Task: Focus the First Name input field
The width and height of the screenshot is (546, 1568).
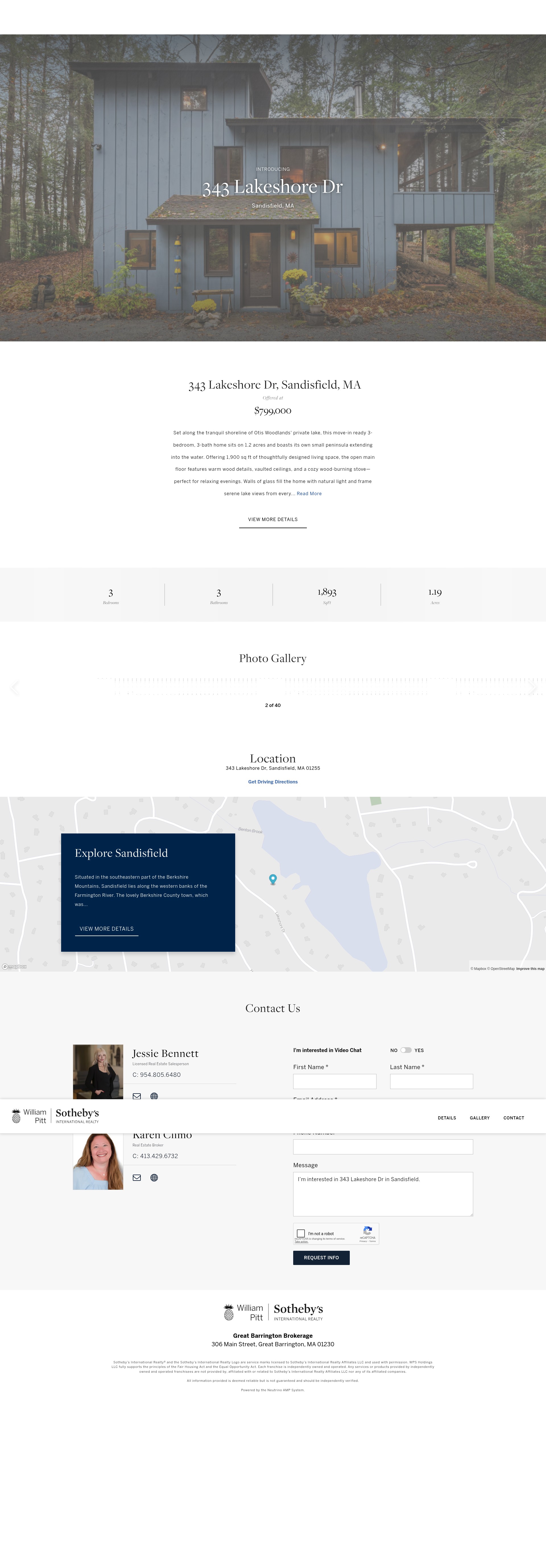Action: point(335,1081)
